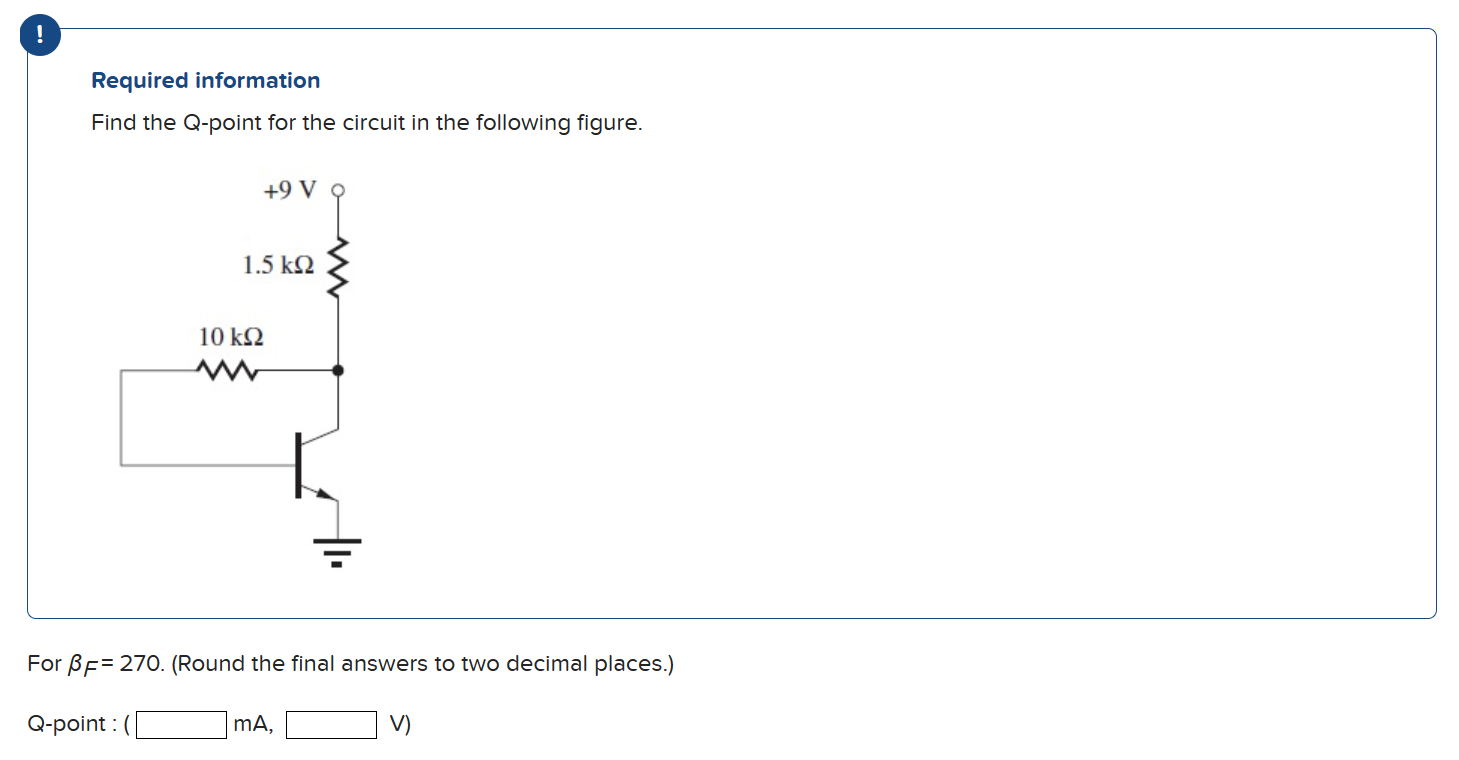Click the 10 kΩ resistor label
This screenshot has width=1459, height=760.
[x=230, y=336]
